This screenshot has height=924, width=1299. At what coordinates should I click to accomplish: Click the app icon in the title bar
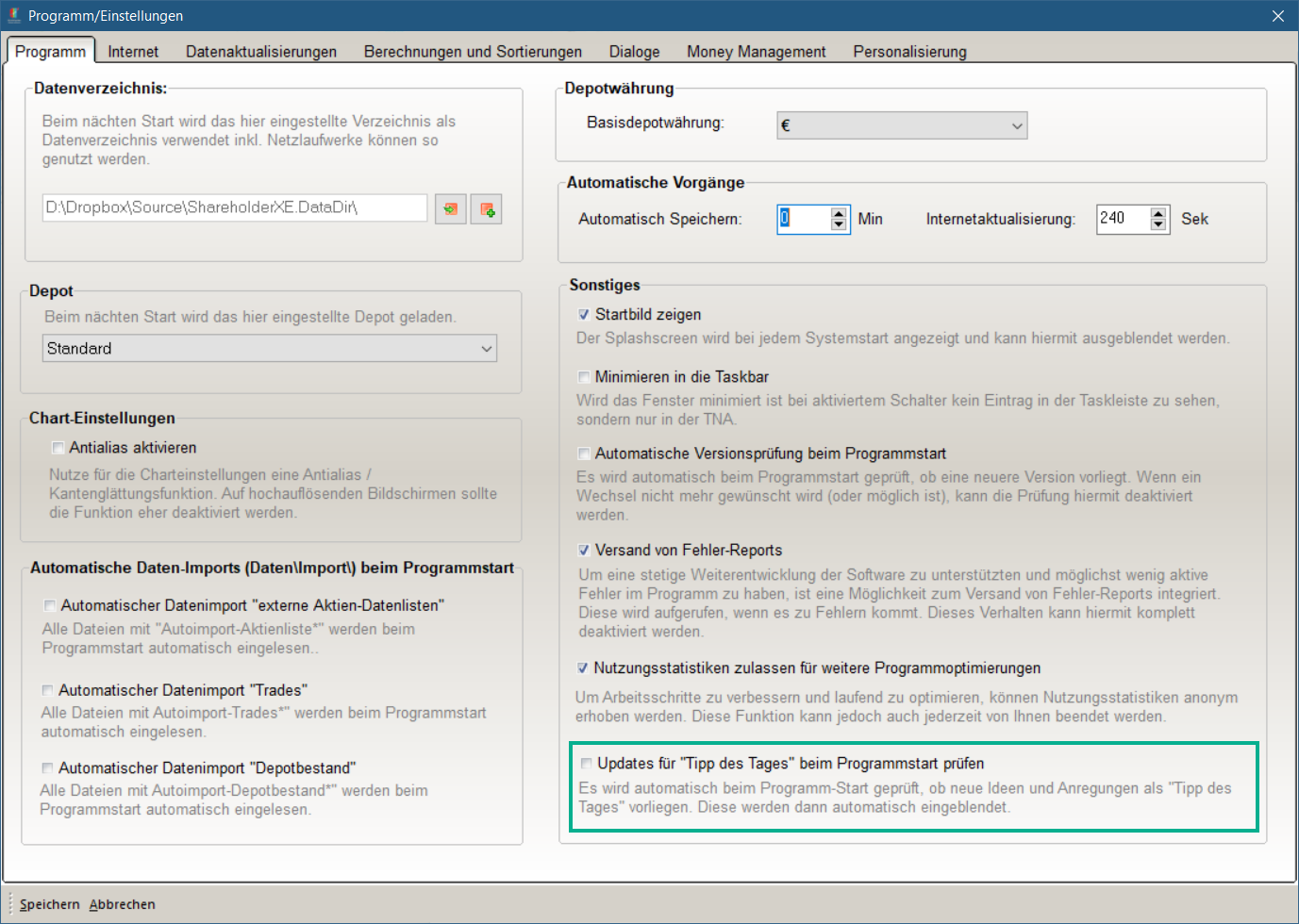(x=14, y=15)
